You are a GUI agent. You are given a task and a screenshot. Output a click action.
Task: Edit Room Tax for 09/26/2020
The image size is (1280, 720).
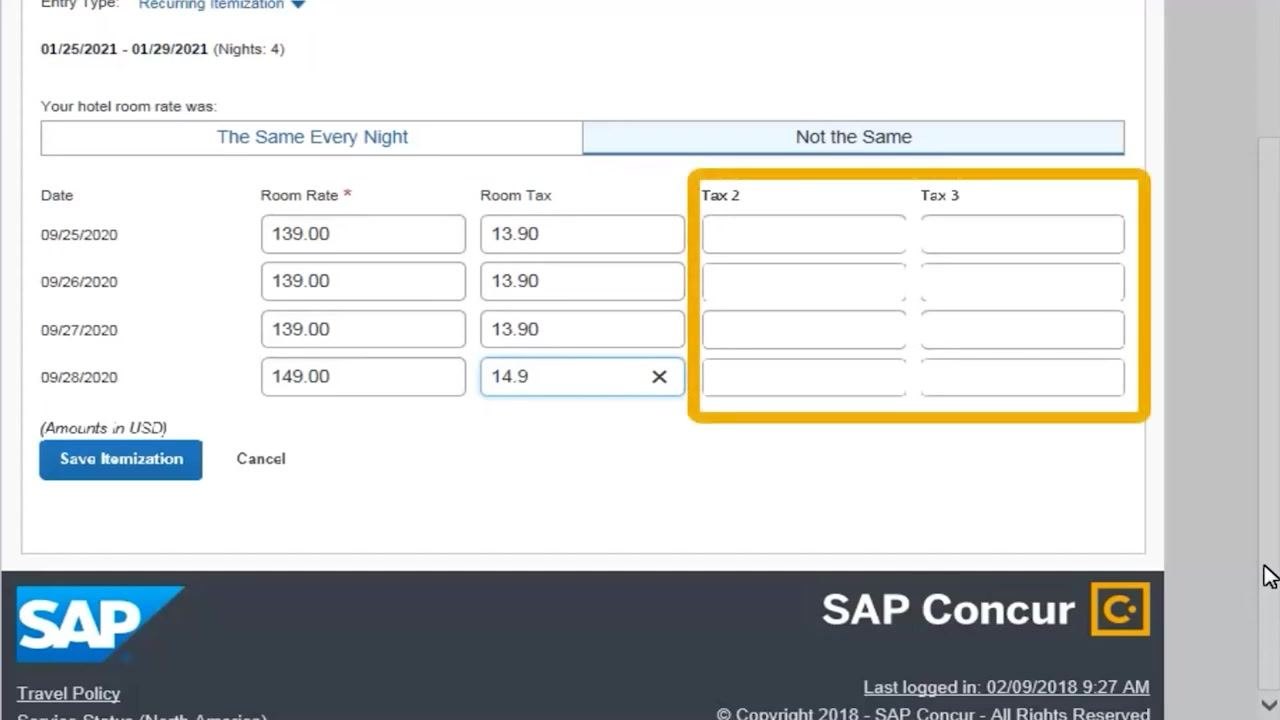click(x=582, y=281)
